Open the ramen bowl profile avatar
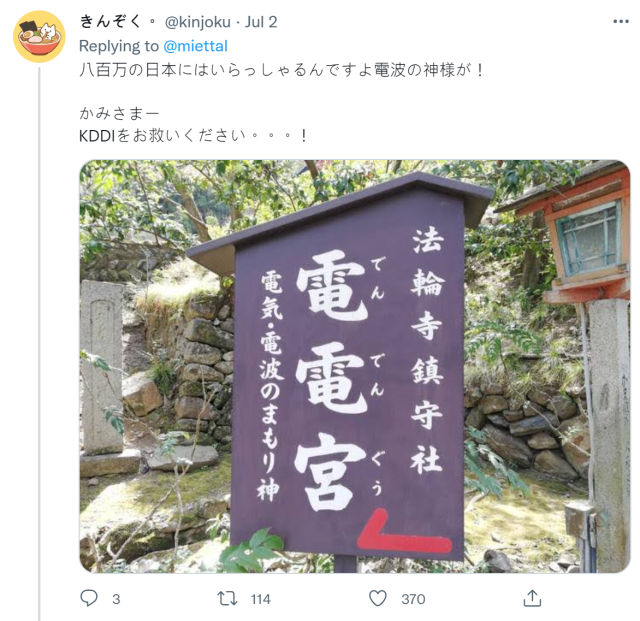640x621 pixels. coord(39,36)
